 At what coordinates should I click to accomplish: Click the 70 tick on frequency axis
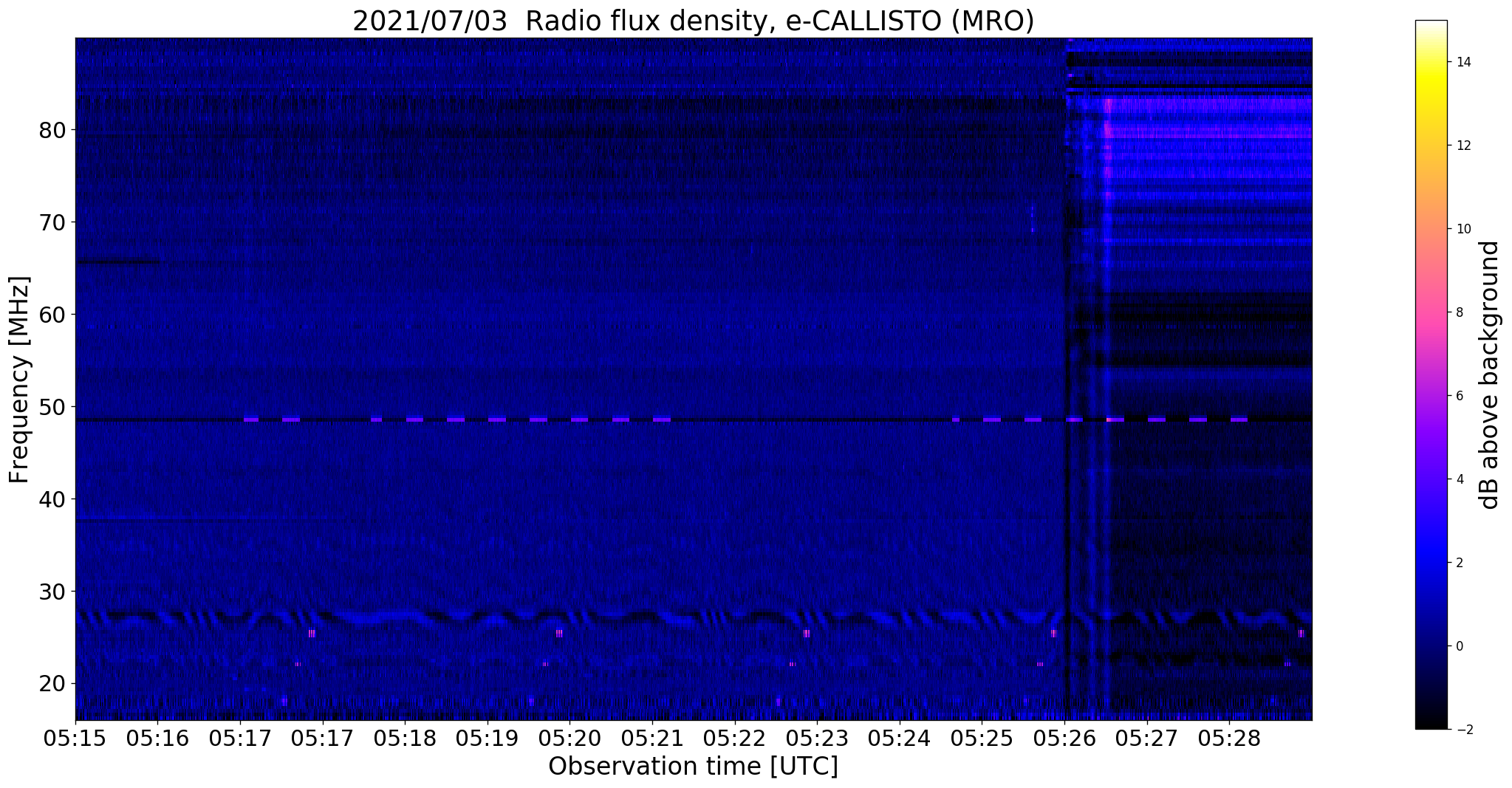[52, 222]
